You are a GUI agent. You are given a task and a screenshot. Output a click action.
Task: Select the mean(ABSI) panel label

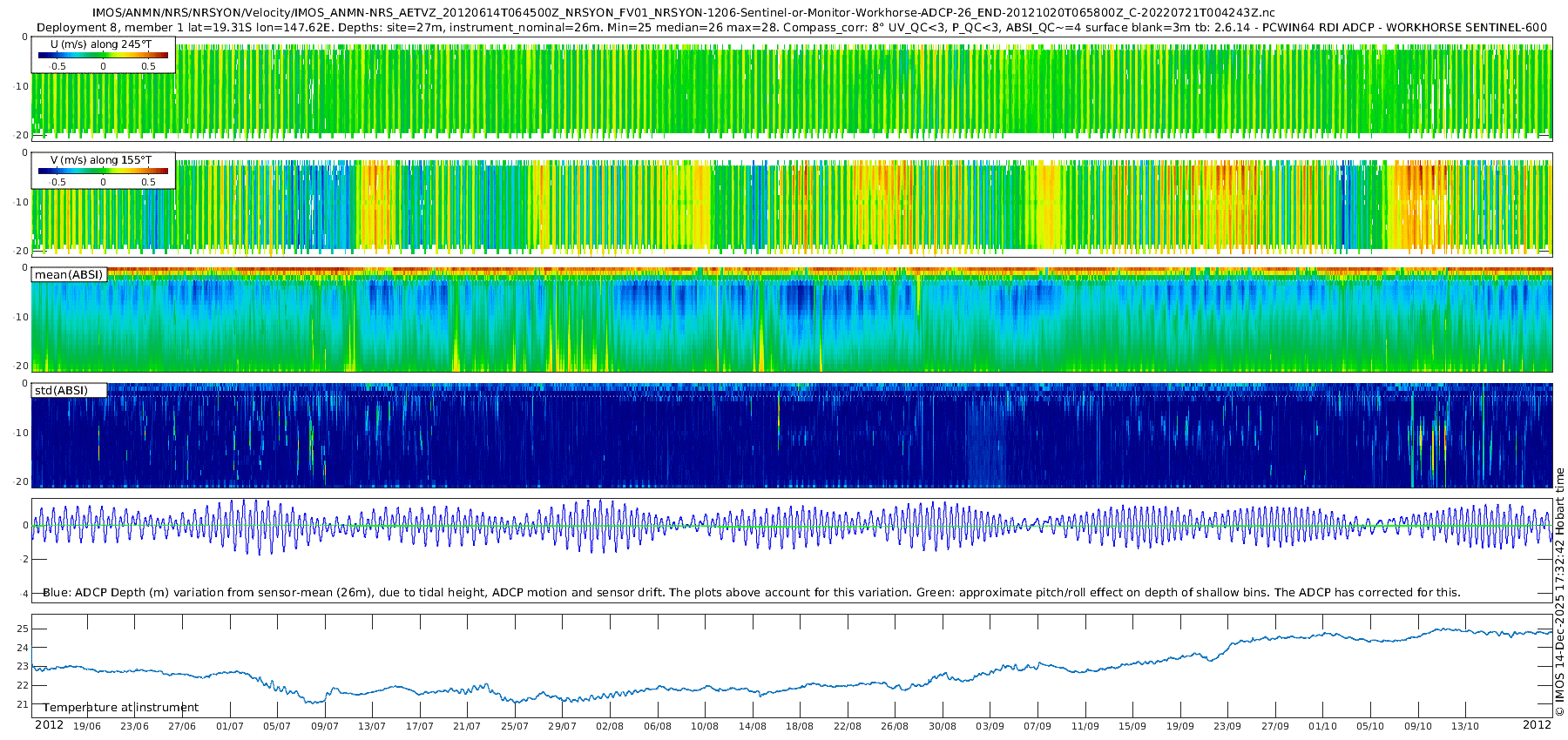[69, 275]
